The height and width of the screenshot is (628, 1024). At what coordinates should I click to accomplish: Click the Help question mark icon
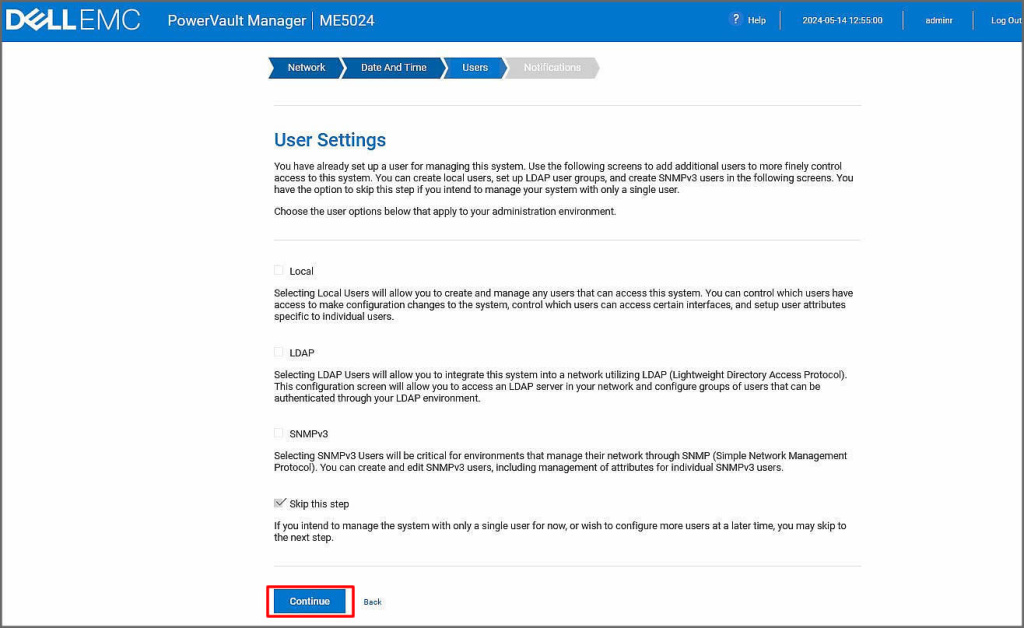pos(736,20)
